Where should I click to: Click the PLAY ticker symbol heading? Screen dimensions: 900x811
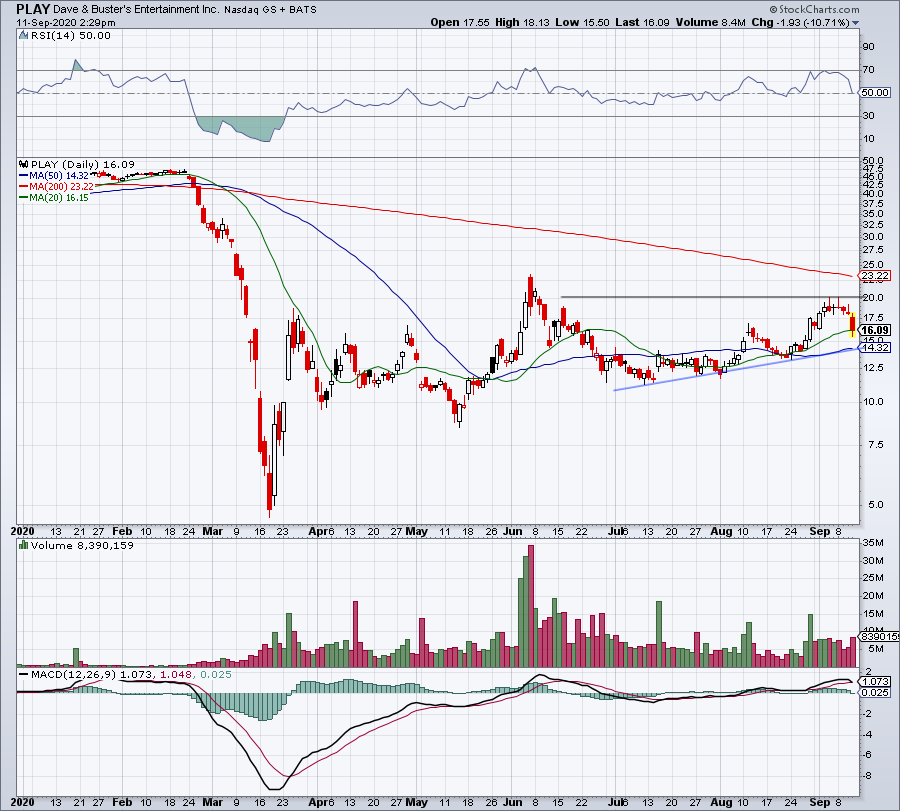(33, 9)
